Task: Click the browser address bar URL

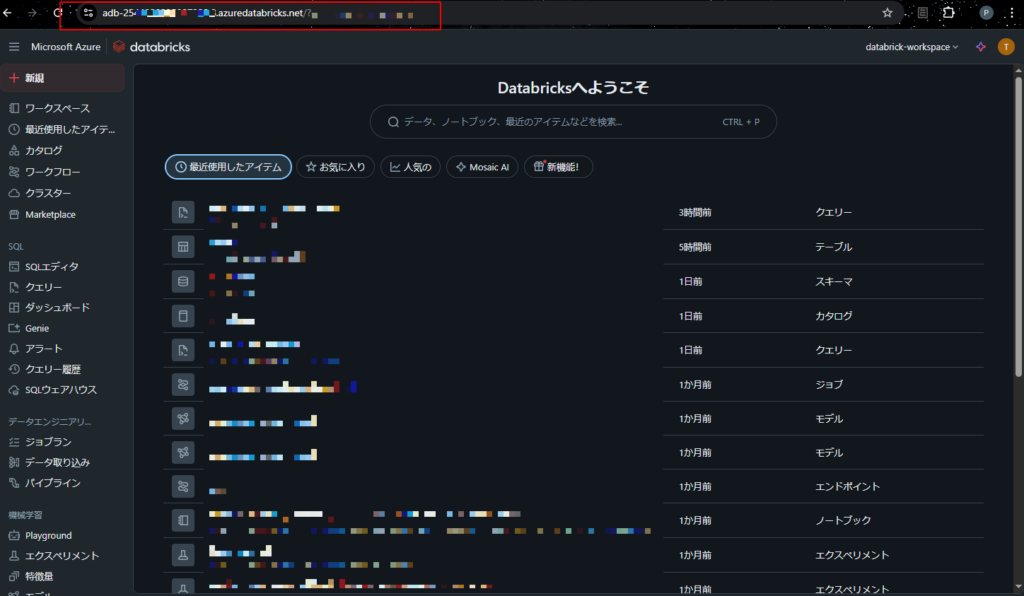Action: (x=257, y=13)
